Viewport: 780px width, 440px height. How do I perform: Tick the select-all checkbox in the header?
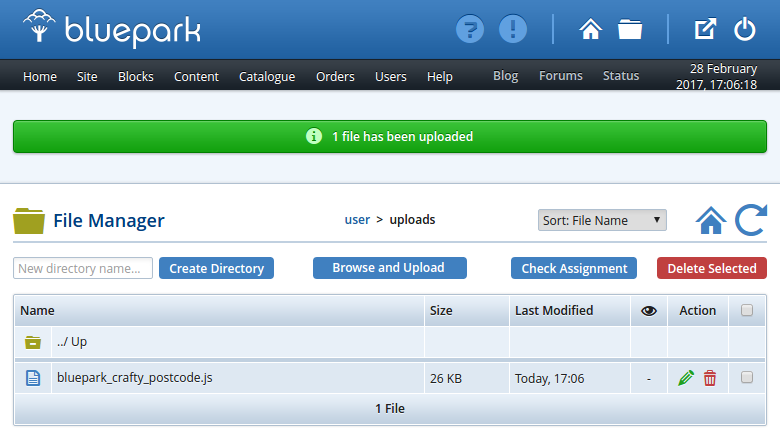(747, 310)
